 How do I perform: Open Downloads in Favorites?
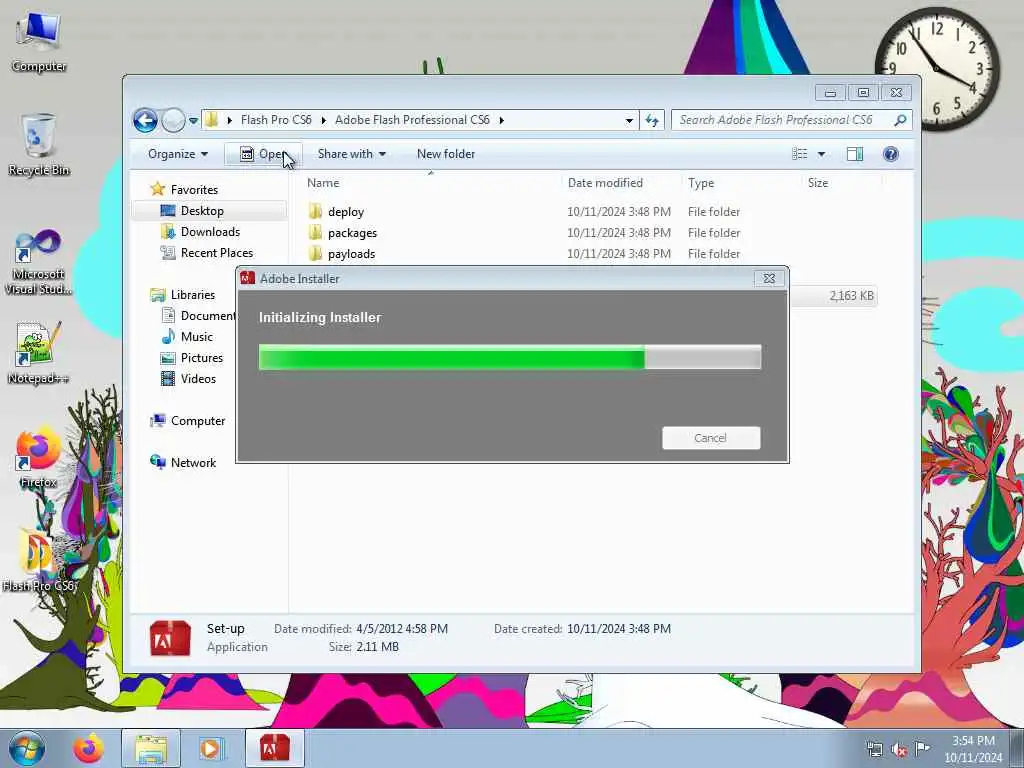click(210, 232)
